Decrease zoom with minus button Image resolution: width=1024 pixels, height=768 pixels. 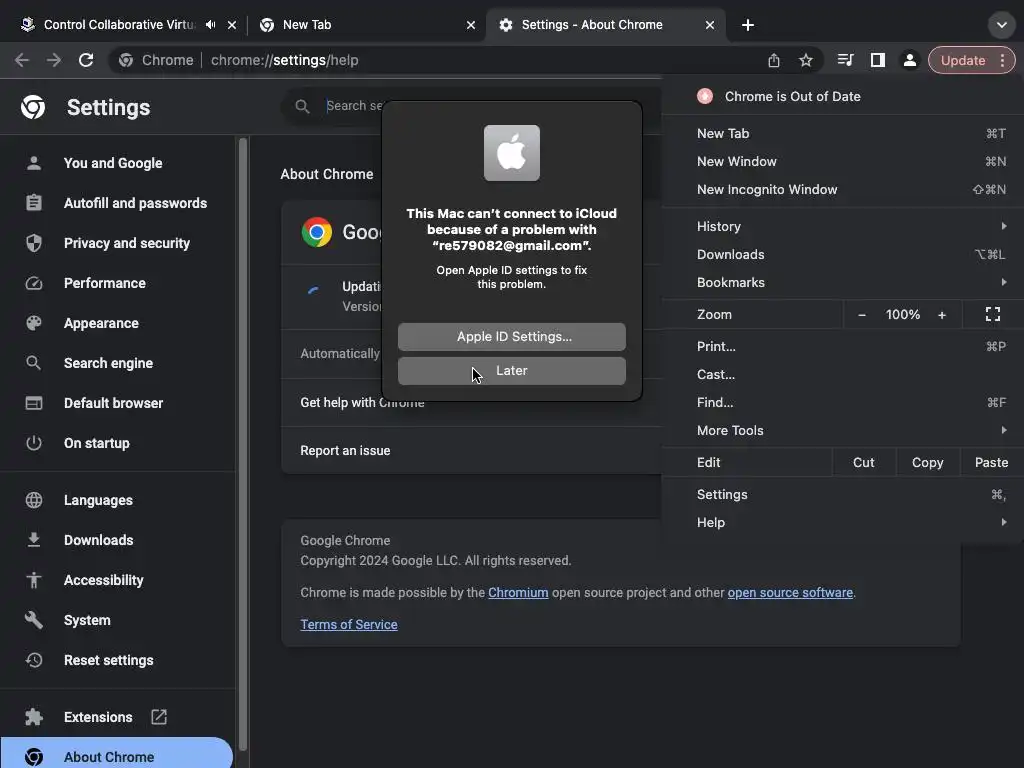[862, 314]
